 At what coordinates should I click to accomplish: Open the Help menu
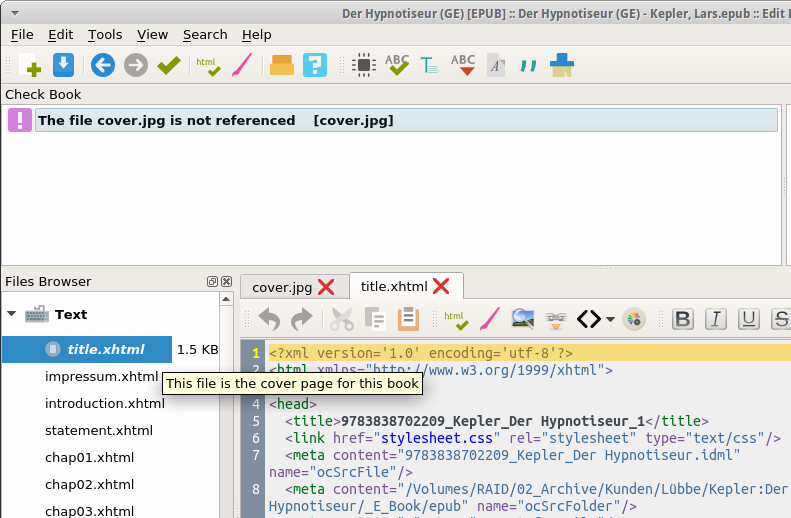coord(256,35)
